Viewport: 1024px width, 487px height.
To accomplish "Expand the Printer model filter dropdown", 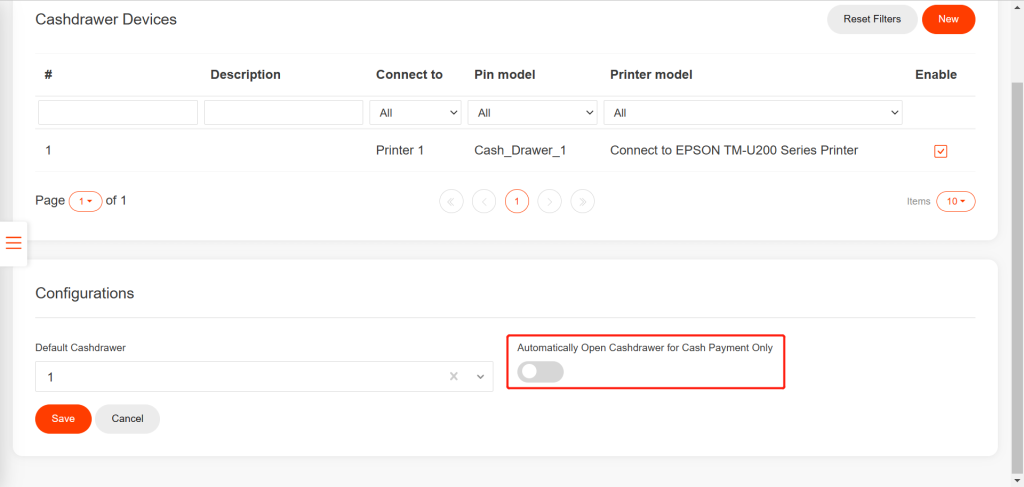I will (753, 113).
